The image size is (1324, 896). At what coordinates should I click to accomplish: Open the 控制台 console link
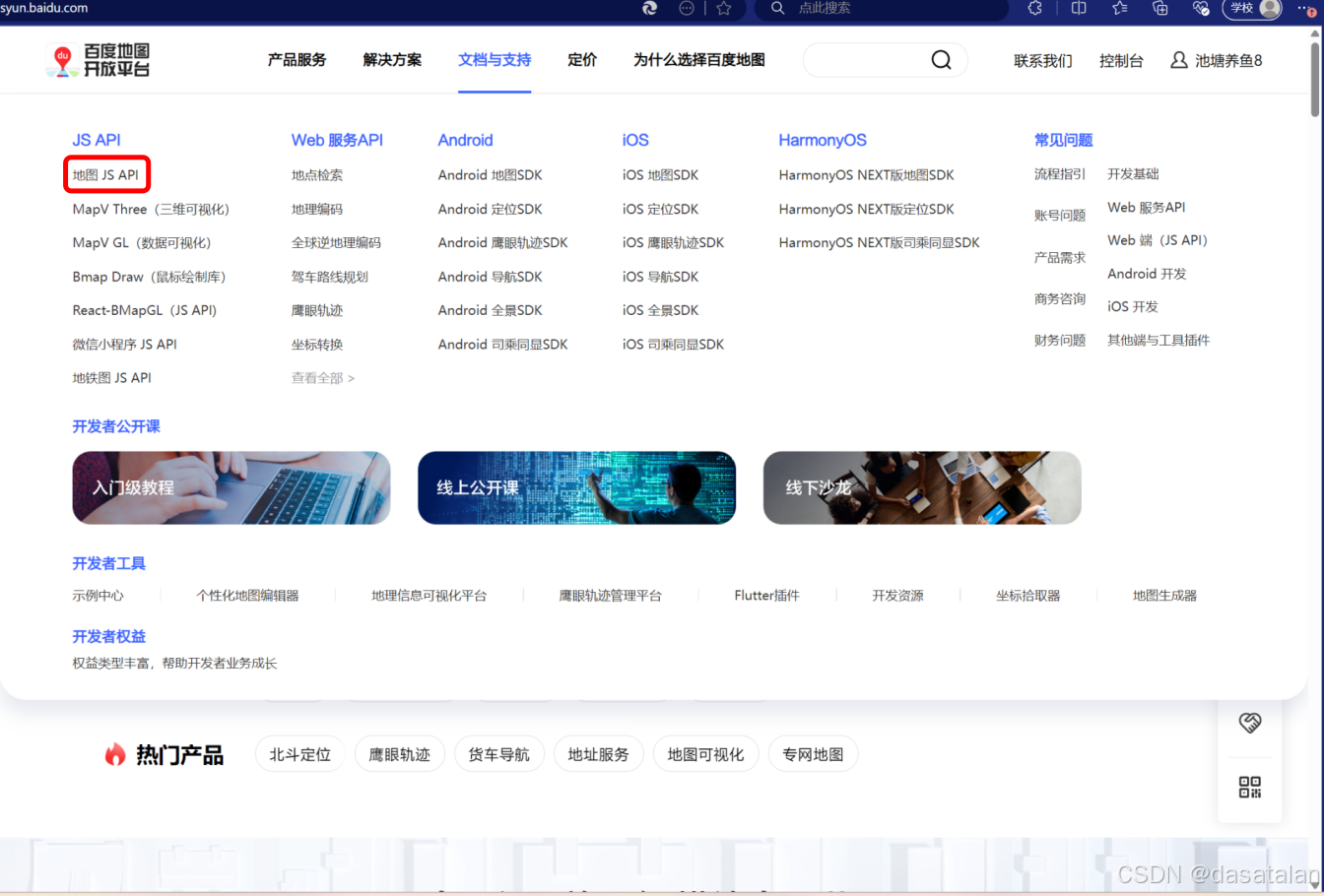point(1121,61)
